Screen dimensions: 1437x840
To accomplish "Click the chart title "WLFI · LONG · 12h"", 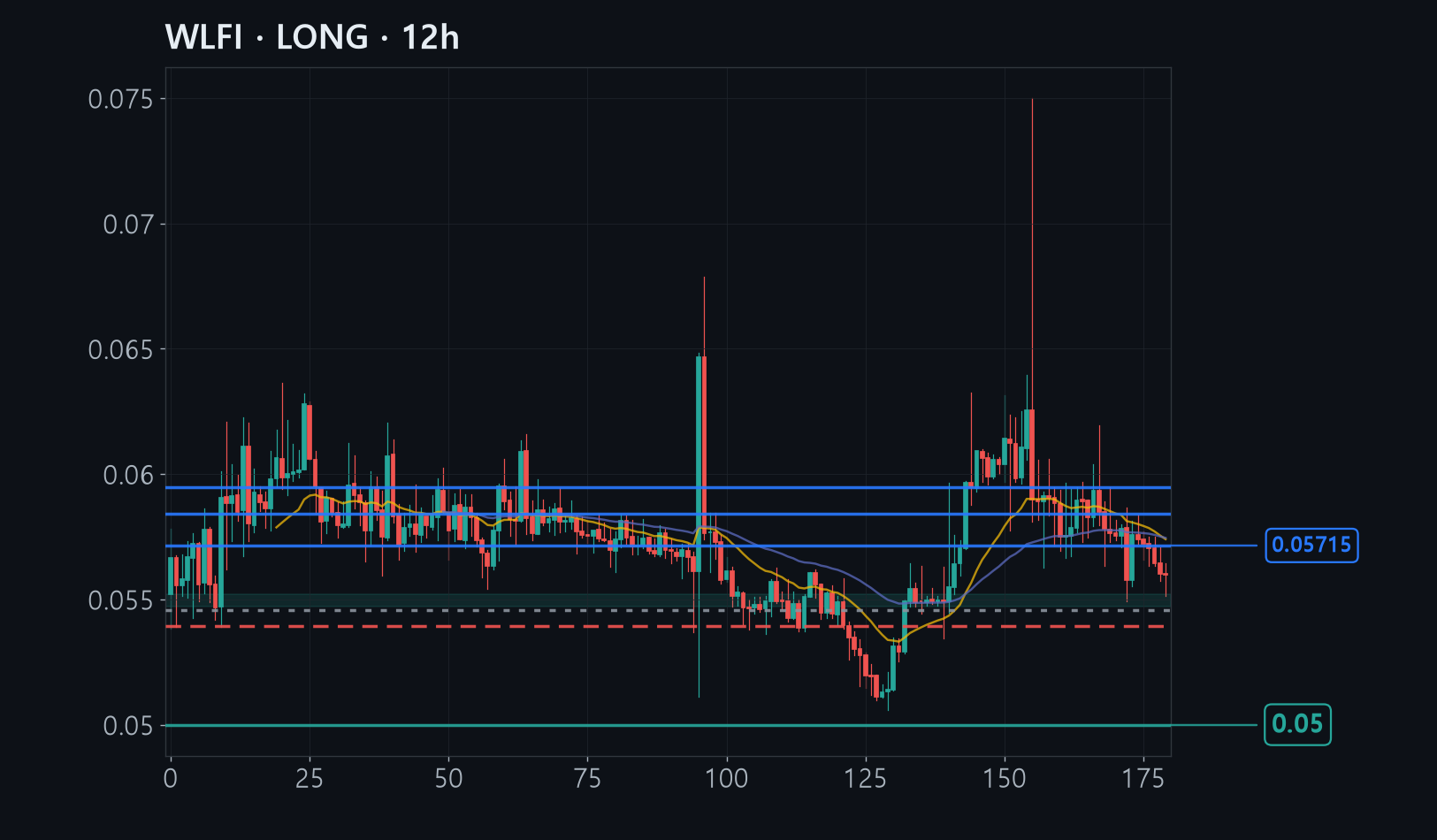I will (x=312, y=37).
